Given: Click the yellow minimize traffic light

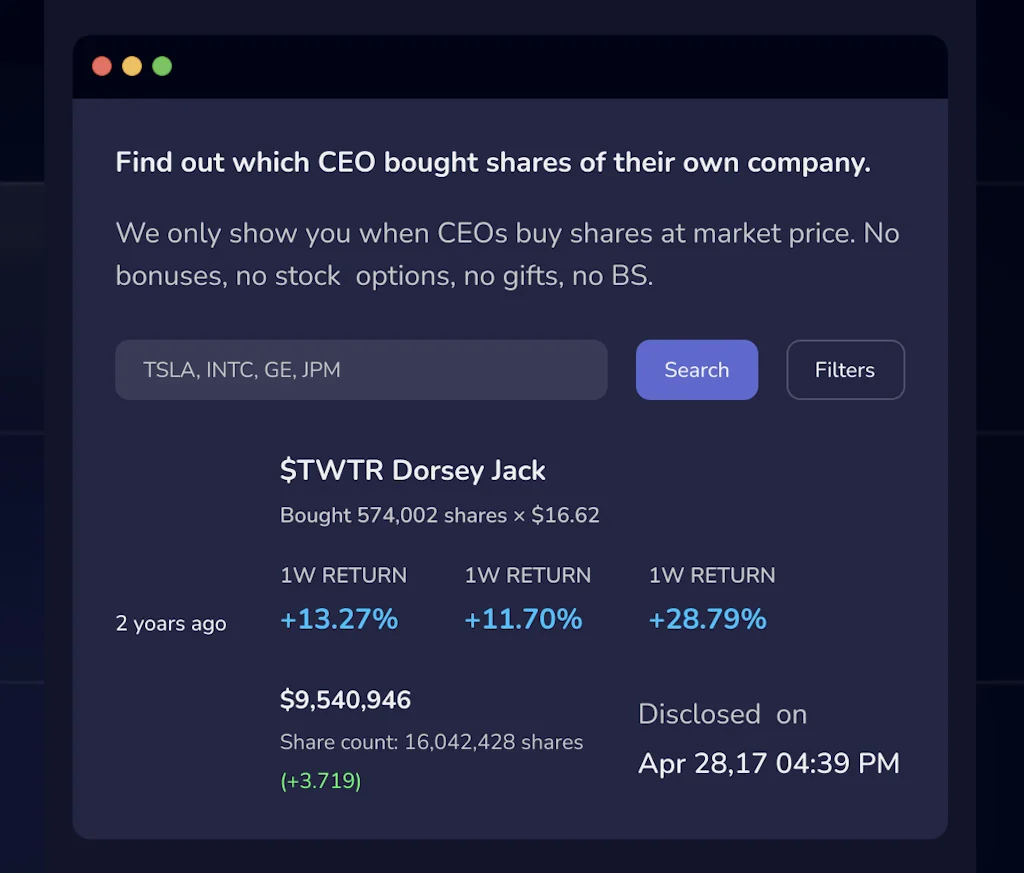Looking at the screenshot, I should [x=132, y=66].
